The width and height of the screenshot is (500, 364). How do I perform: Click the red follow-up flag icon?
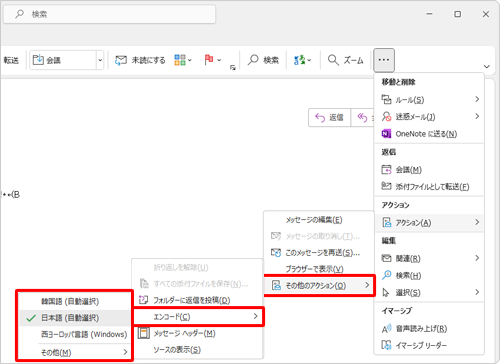coord(209,60)
